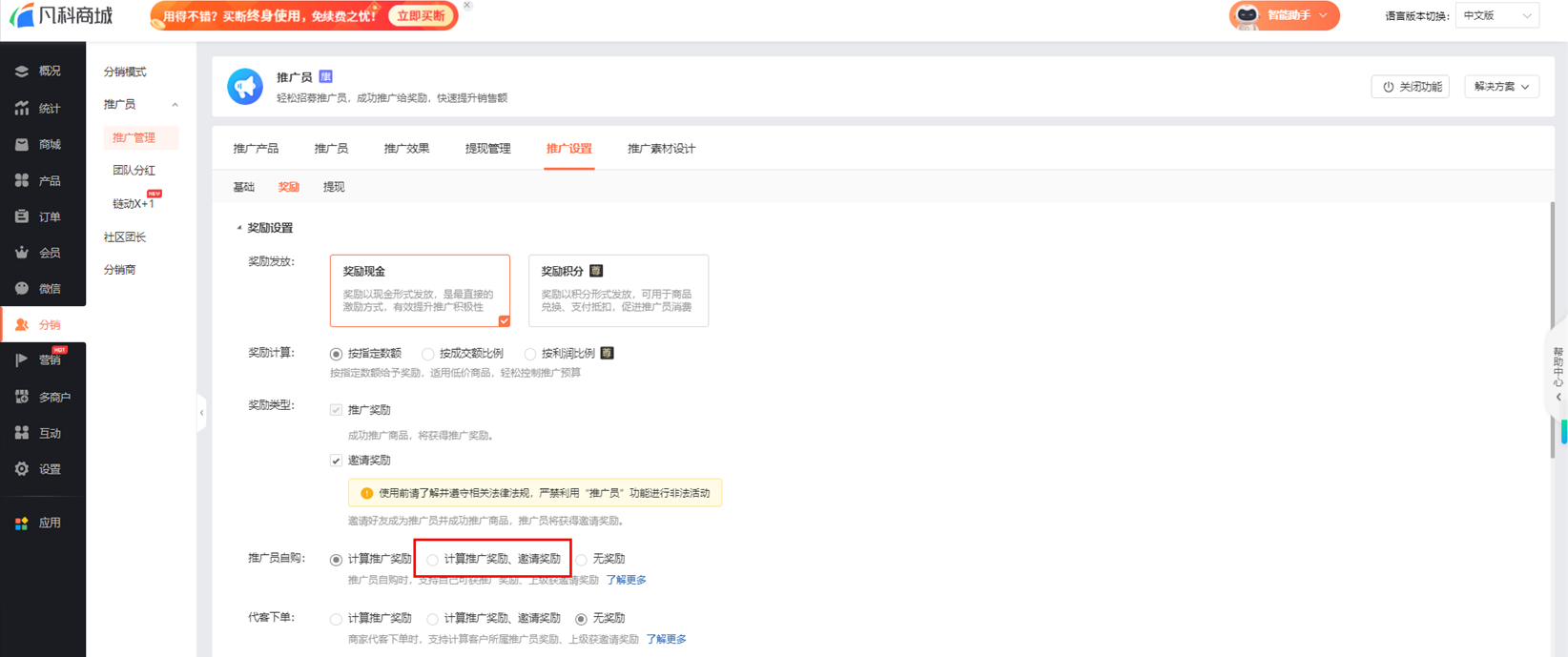Select 推广员自购 计算推广奖励、邀请奖励 radio
Image resolution: width=1568 pixels, height=657 pixels.
pyautogui.click(x=432, y=560)
